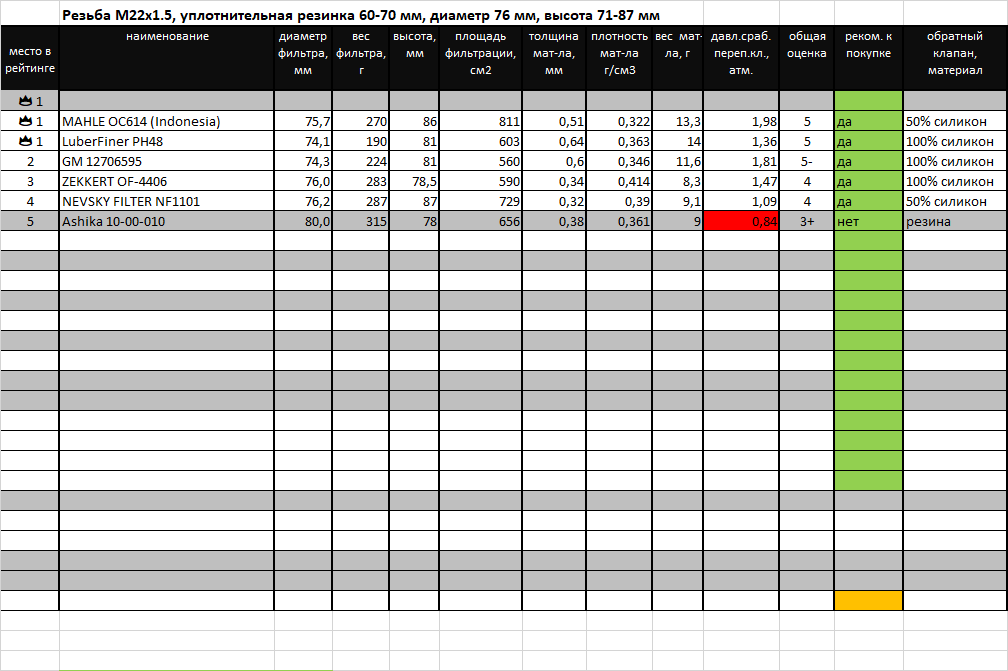Click diameter value "75,7" for MAHLE
The image size is (1008, 671).
tap(303, 121)
